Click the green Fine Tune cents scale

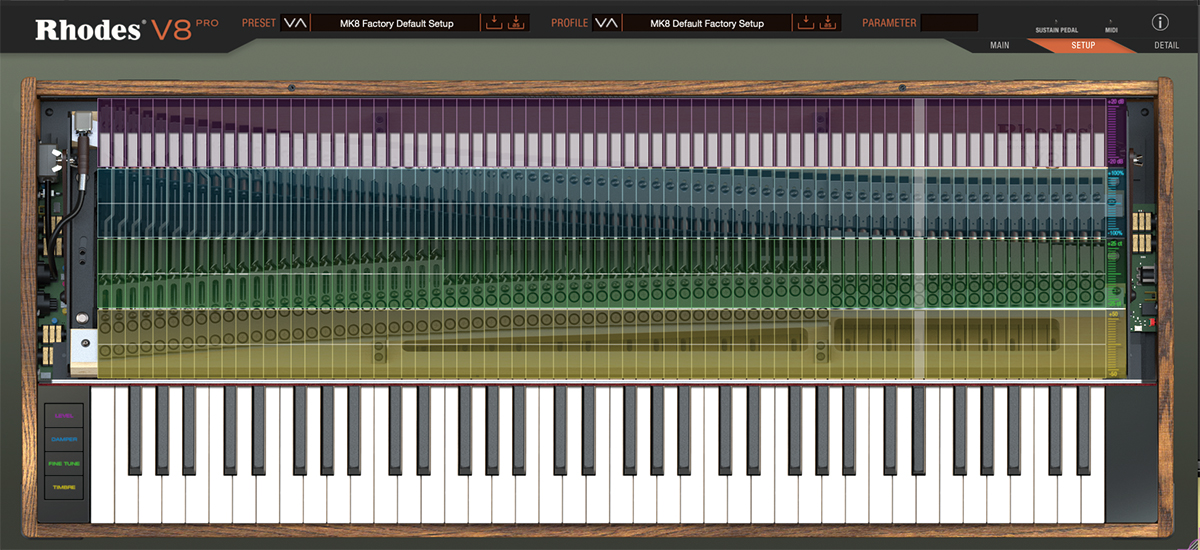(x=1115, y=273)
